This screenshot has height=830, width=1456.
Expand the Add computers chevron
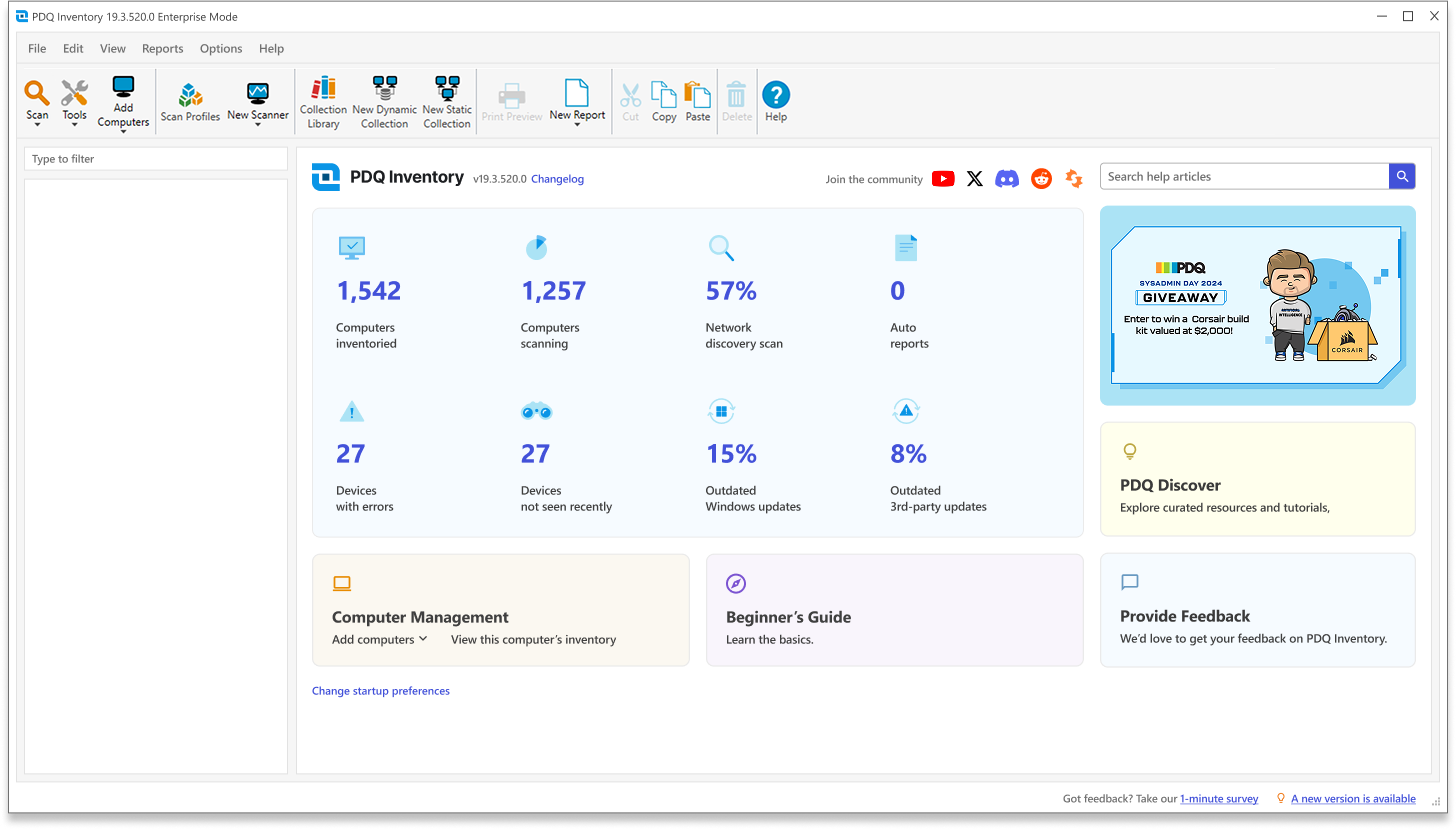click(423, 639)
